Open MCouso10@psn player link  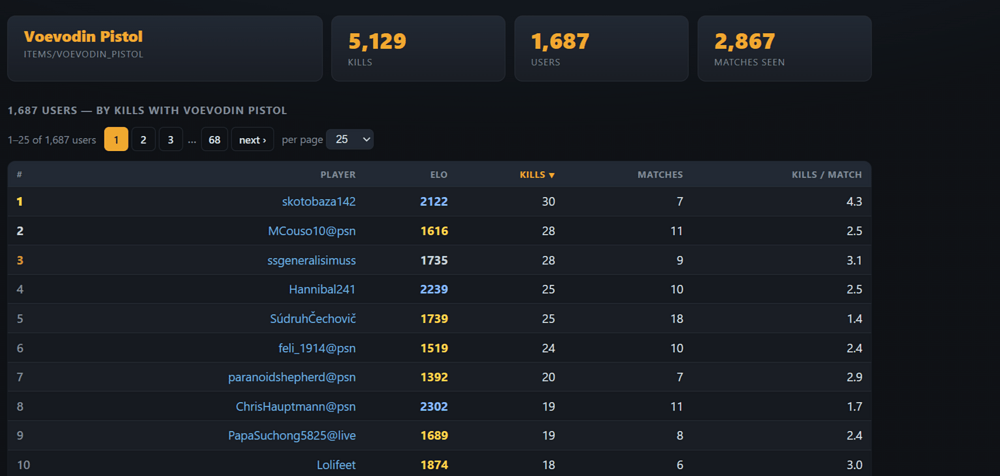tap(312, 231)
